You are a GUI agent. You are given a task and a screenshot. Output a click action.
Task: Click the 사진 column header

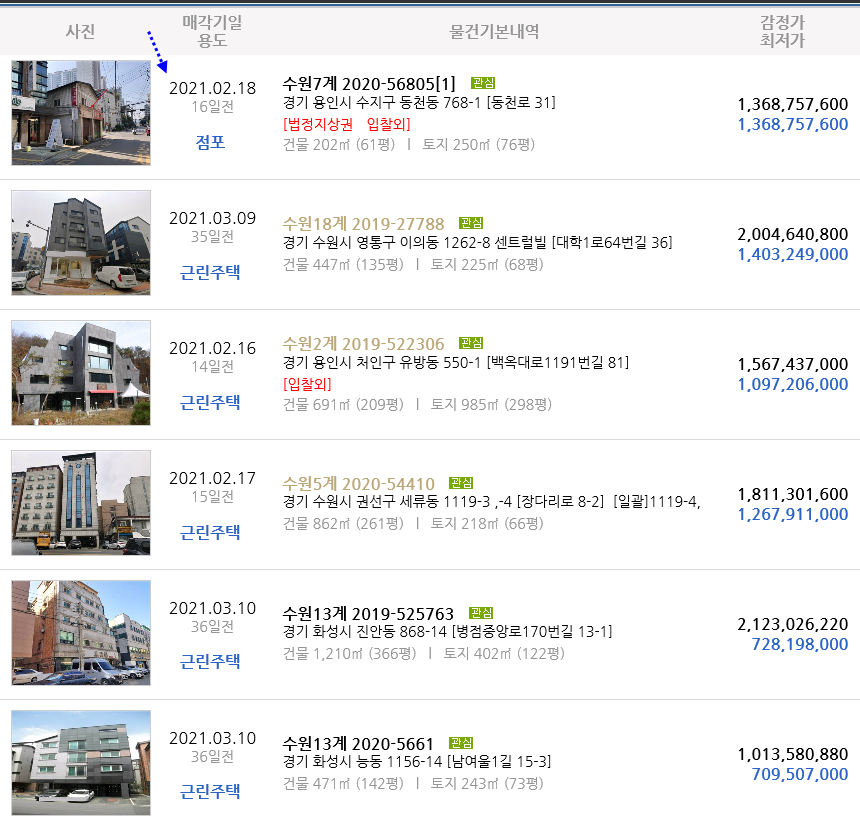81,31
